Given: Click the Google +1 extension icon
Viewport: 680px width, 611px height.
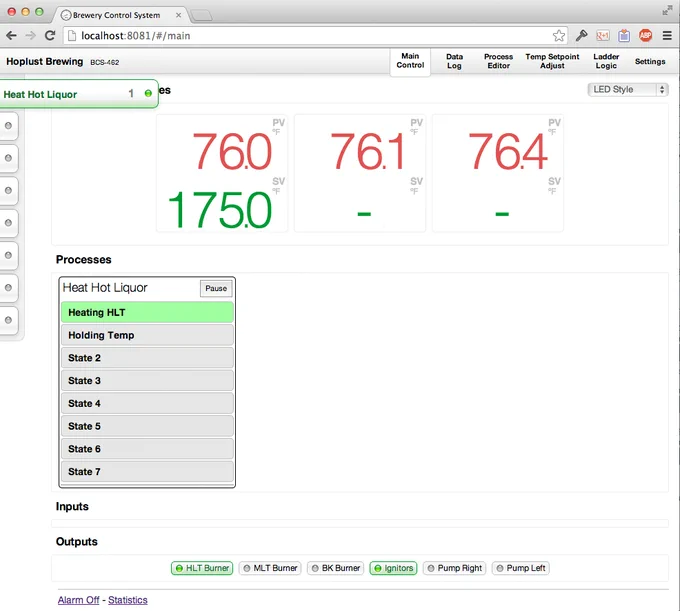Looking at the screenshot, I should click(603, 36).
